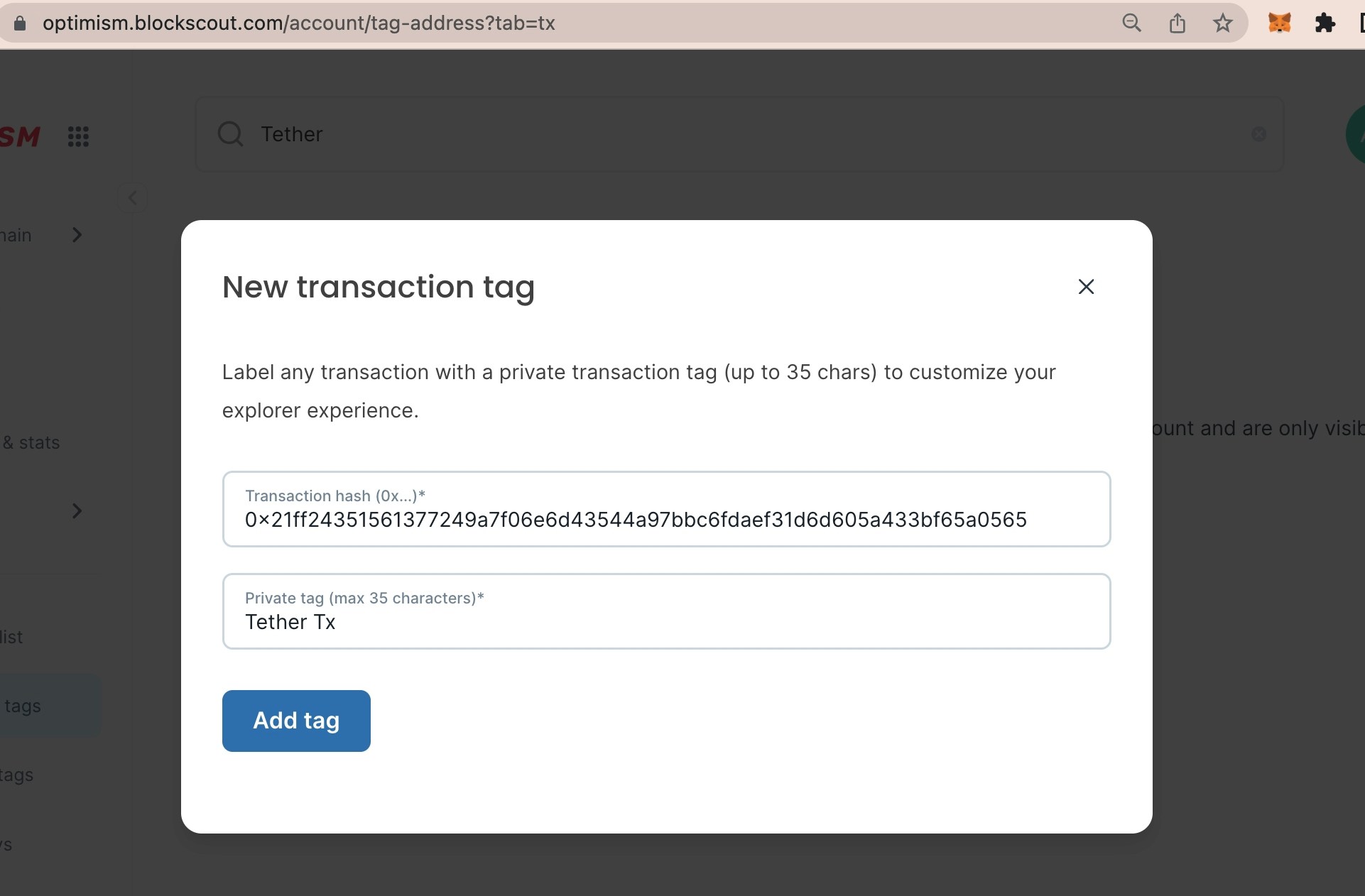Click the search magnifier icon beside Tether
This screenshot has height=896, width=1365.
point(230,133)
